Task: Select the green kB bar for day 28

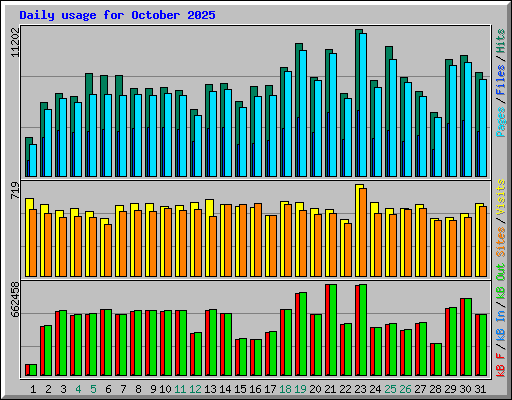Action: point(438,360)
